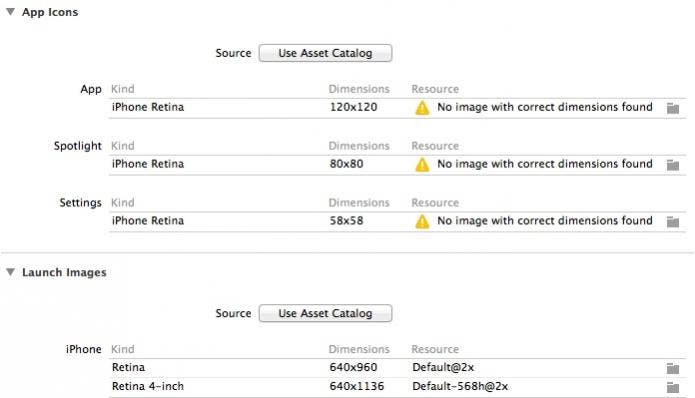Select the Spotlight iPhone Retina row
695x398 pixels.
397,164
